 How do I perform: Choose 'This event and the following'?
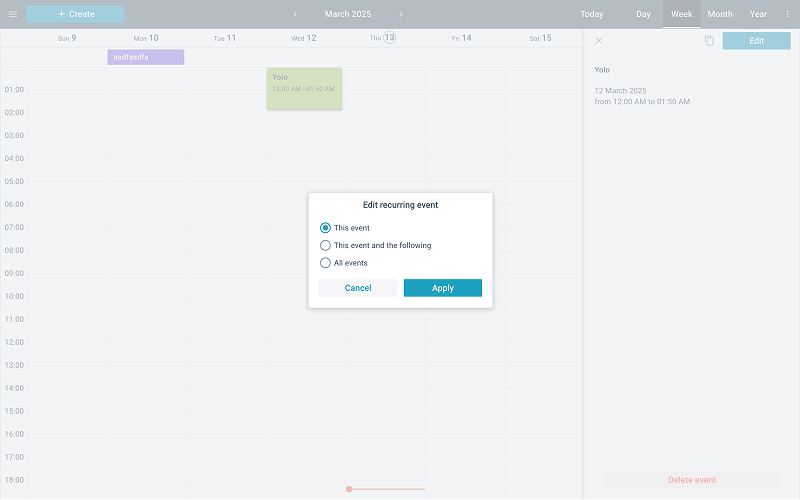[x=325, y=245]
